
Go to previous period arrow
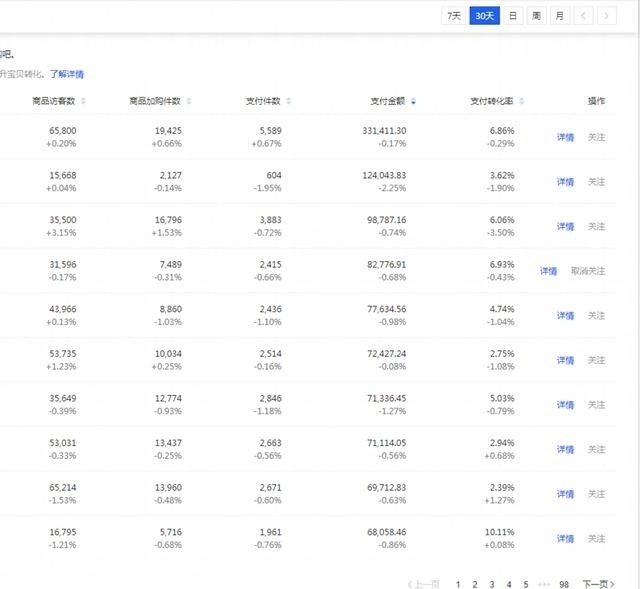tap(583, 16)
